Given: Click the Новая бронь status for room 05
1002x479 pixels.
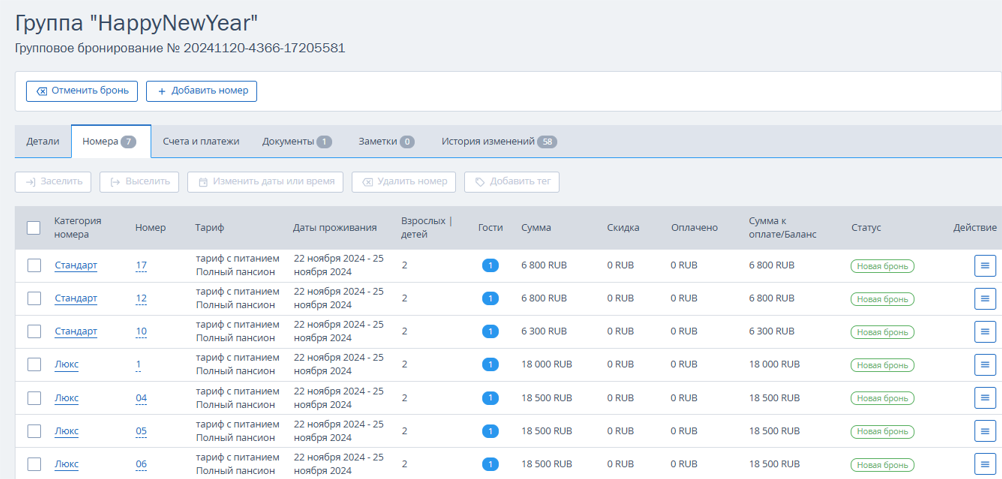Looking at the screenshot, I should tap(882, 432).
